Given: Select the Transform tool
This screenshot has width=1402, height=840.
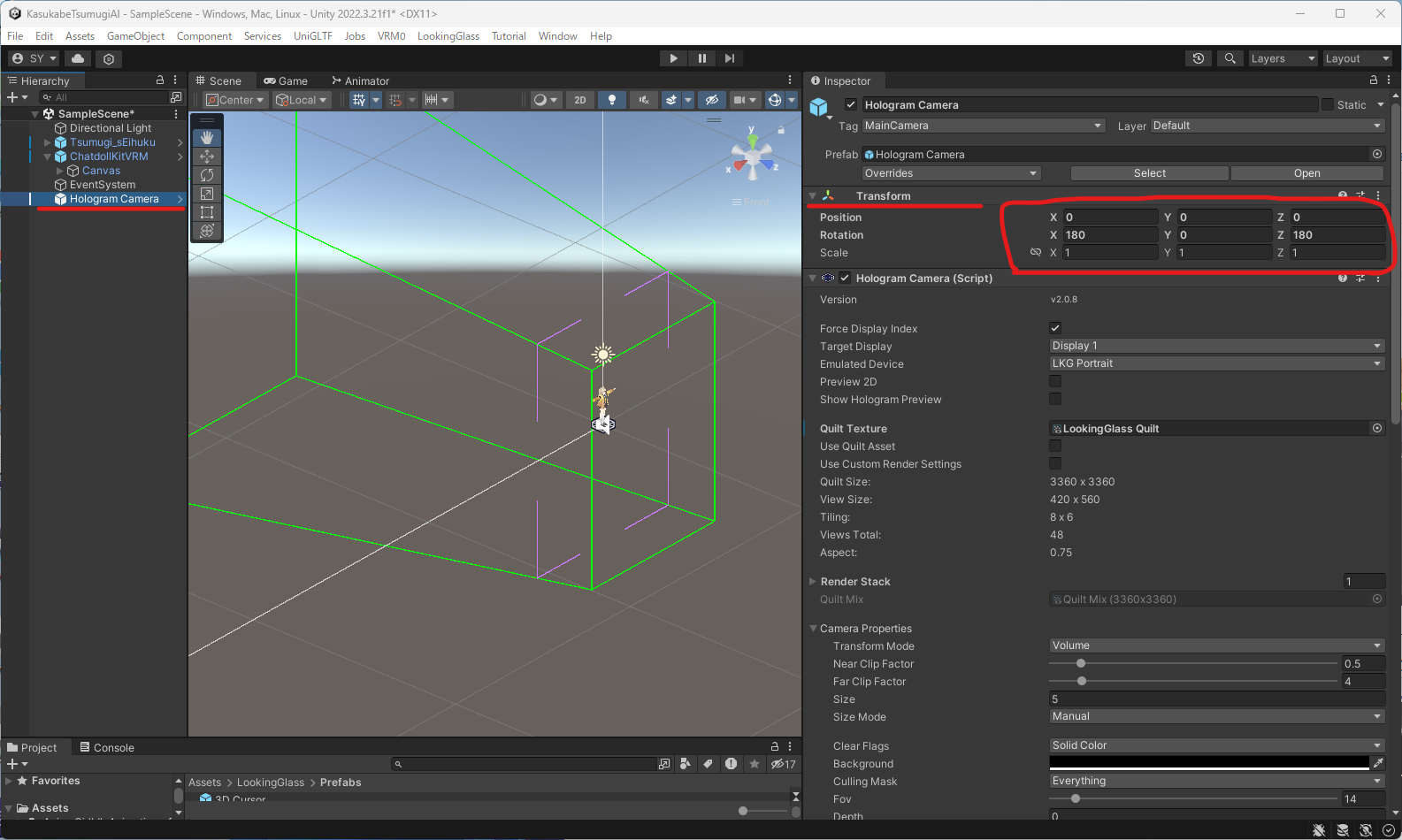Looking at the screenshot, I should (x=207, y=231).
